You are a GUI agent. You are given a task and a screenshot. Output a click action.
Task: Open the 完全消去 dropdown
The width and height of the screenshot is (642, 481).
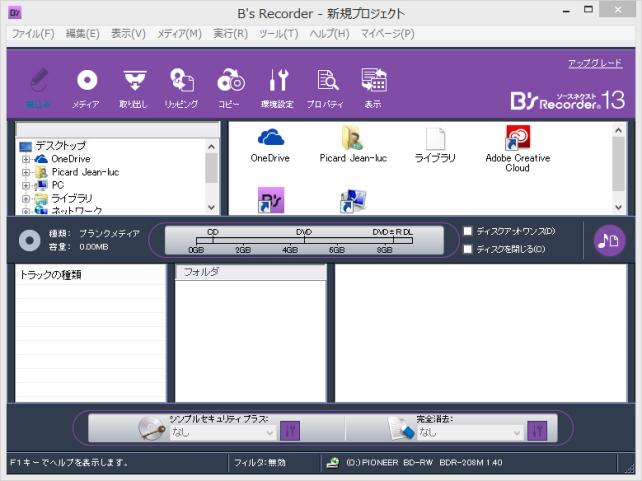point(470,432)
